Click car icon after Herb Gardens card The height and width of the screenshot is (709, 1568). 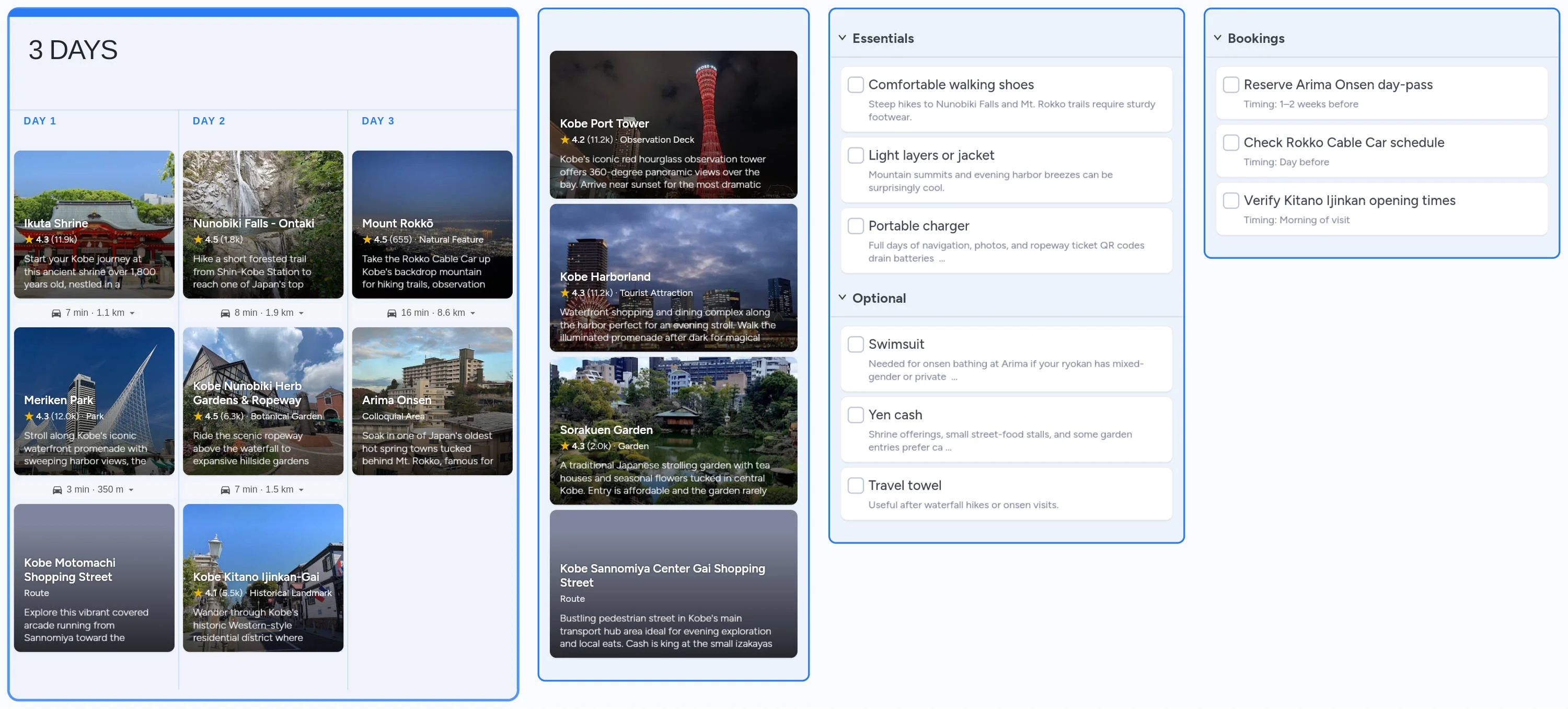point(225,490)
